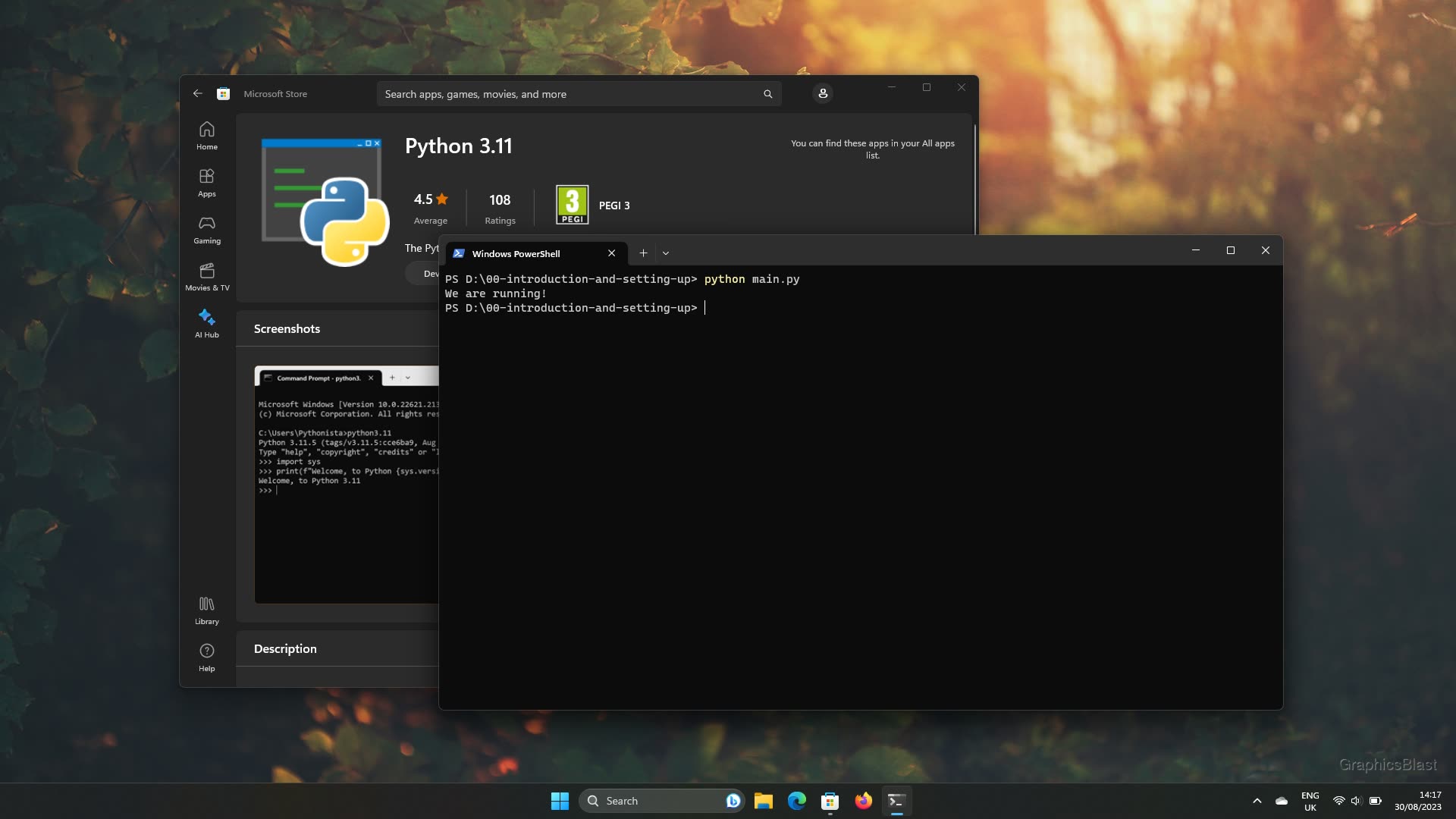
Task: Open the Command Prompt screenshot thumbnail
Action: click(347, 485)
